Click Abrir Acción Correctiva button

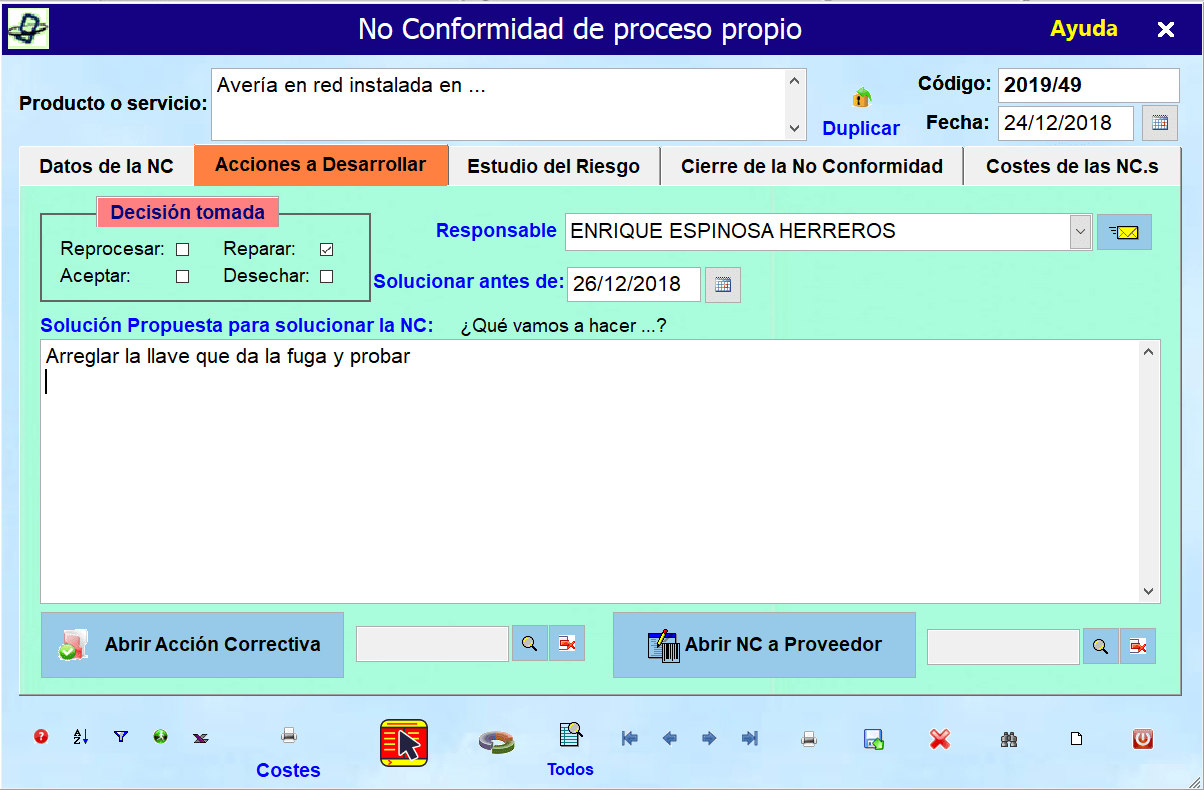(x=192, y=645)
